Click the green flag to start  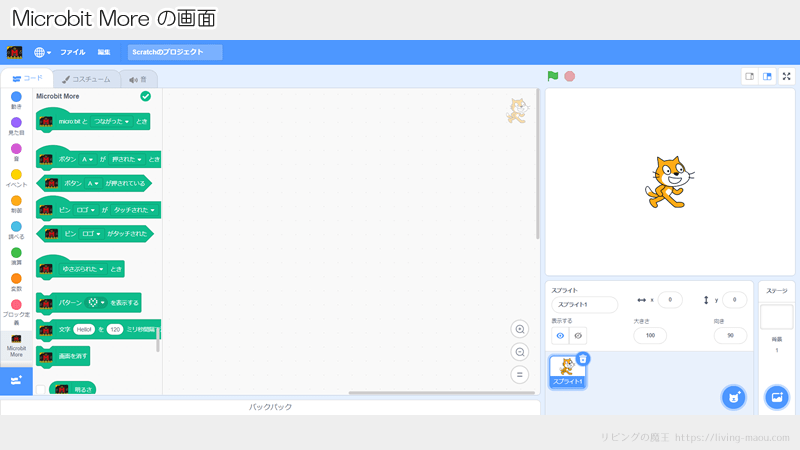pos(553,76)
